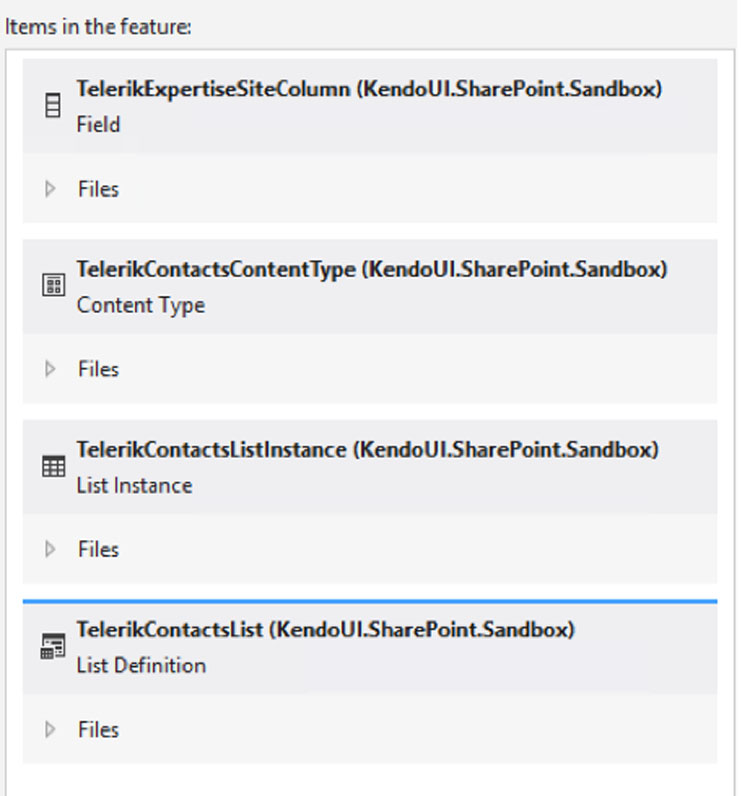The image size is (750, 796).
Task: Click the Field icon beside TelerikExpertiseSiteColumn
Action: [53, 106]
